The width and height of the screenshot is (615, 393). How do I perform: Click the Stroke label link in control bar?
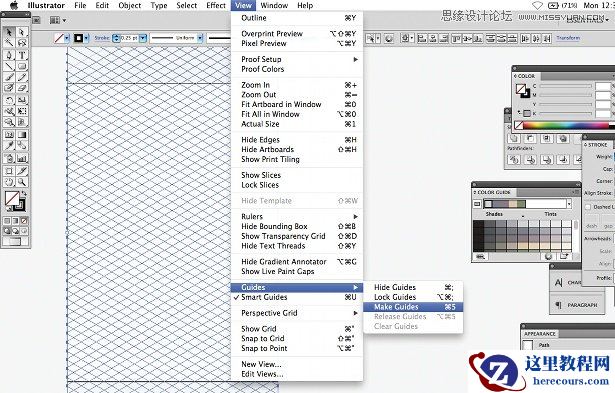(102, 38)
